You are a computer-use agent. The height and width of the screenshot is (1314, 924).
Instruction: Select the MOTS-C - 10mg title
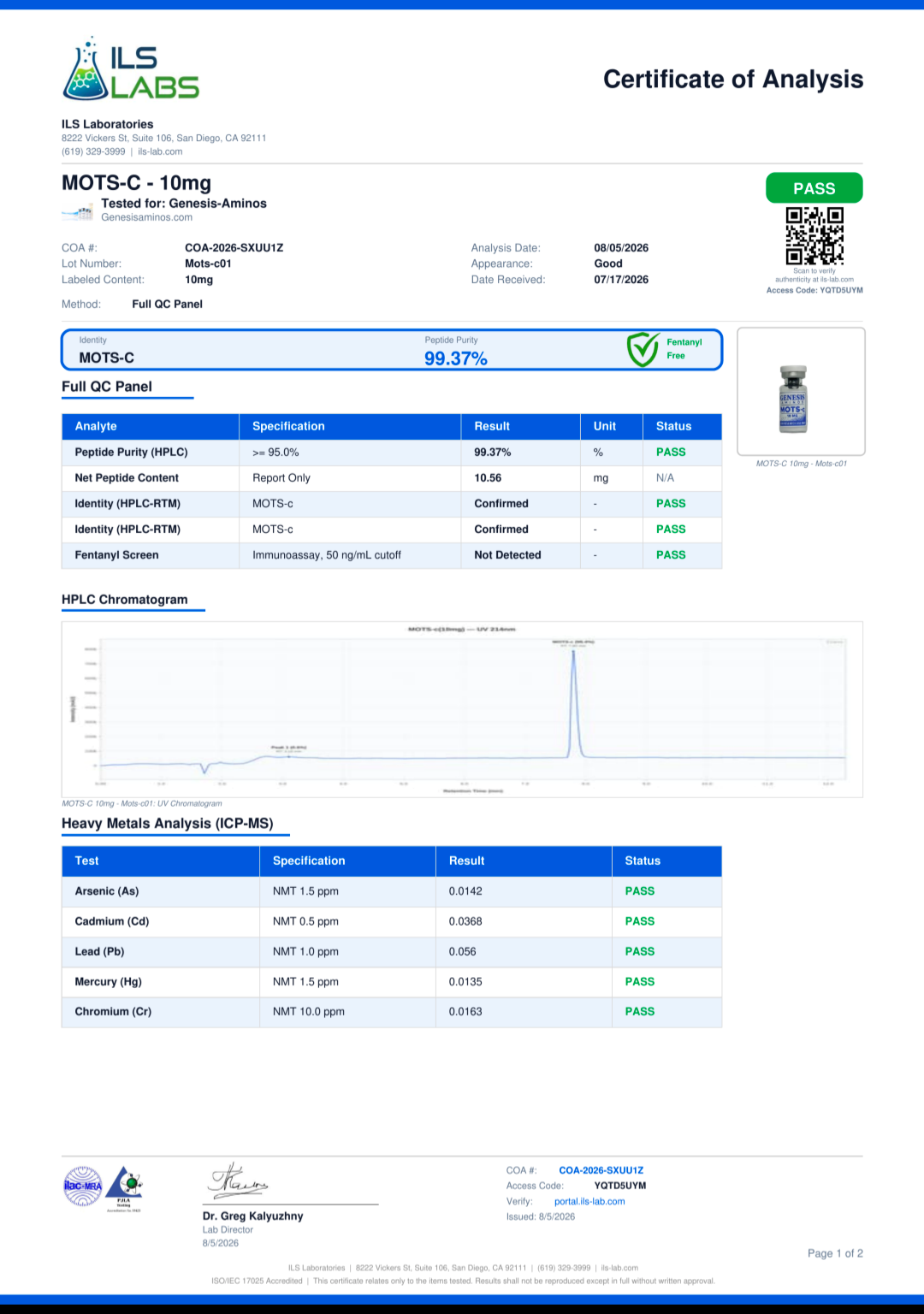[136, 183]
